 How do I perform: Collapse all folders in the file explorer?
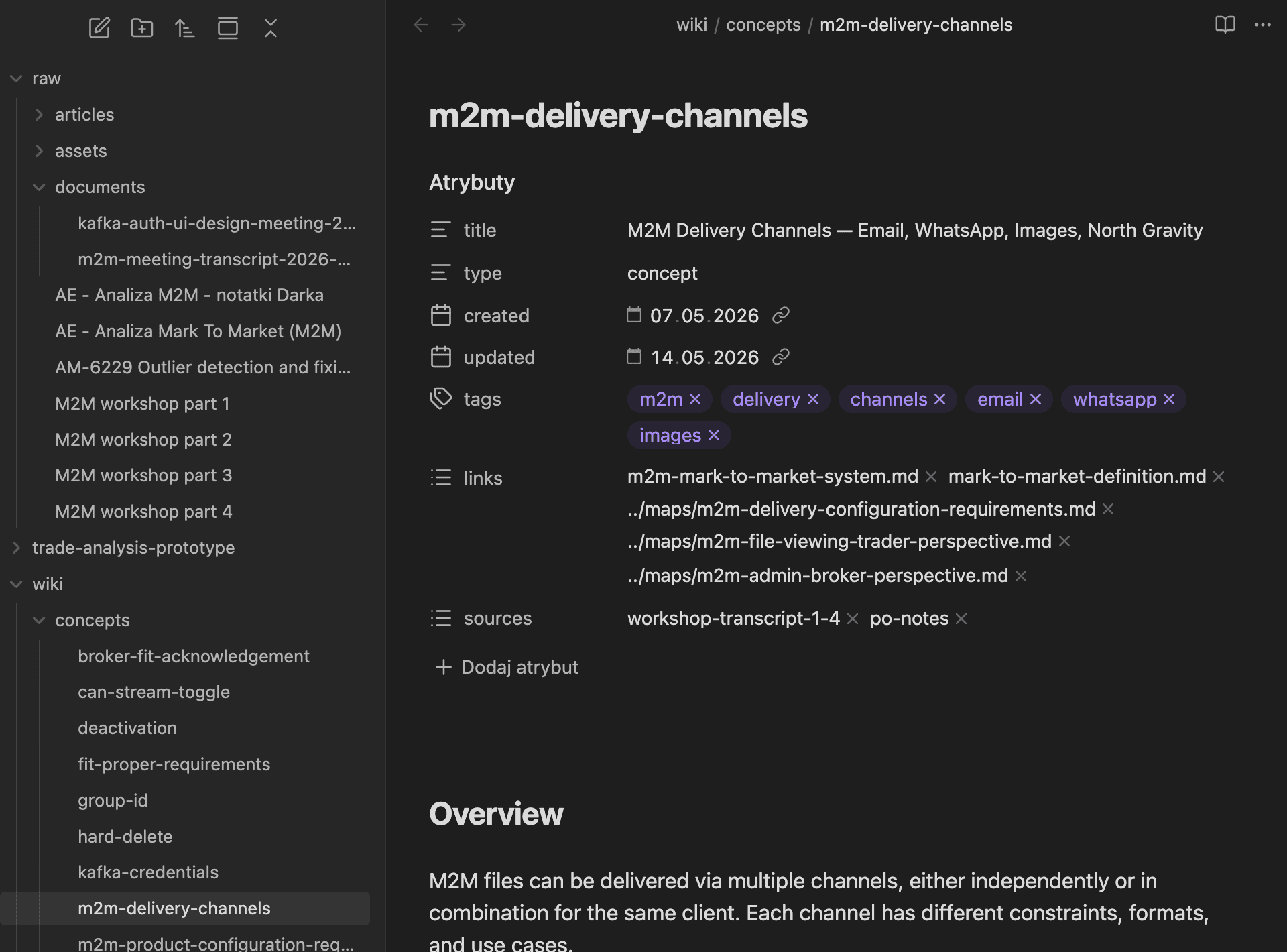click(271, 28)
